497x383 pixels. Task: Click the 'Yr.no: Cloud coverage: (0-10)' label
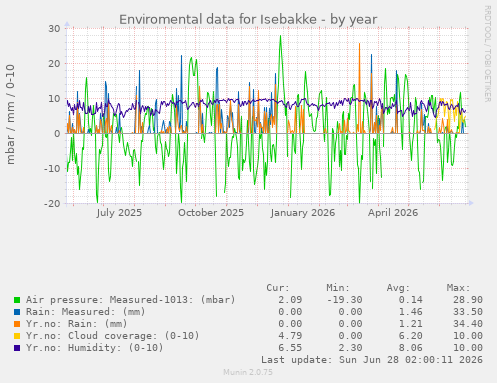pyautogui.click(x=113, y=336)
